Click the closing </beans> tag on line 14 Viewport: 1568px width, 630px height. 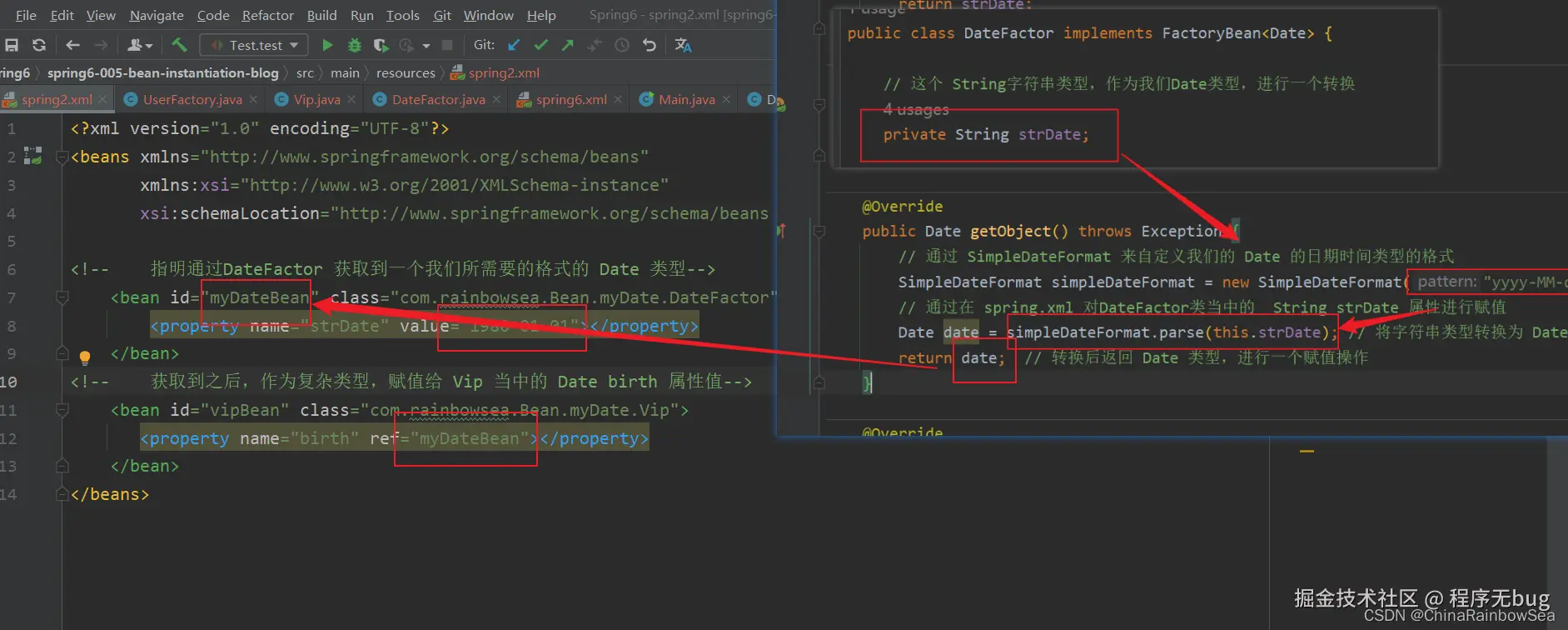(x=110, y=494)
